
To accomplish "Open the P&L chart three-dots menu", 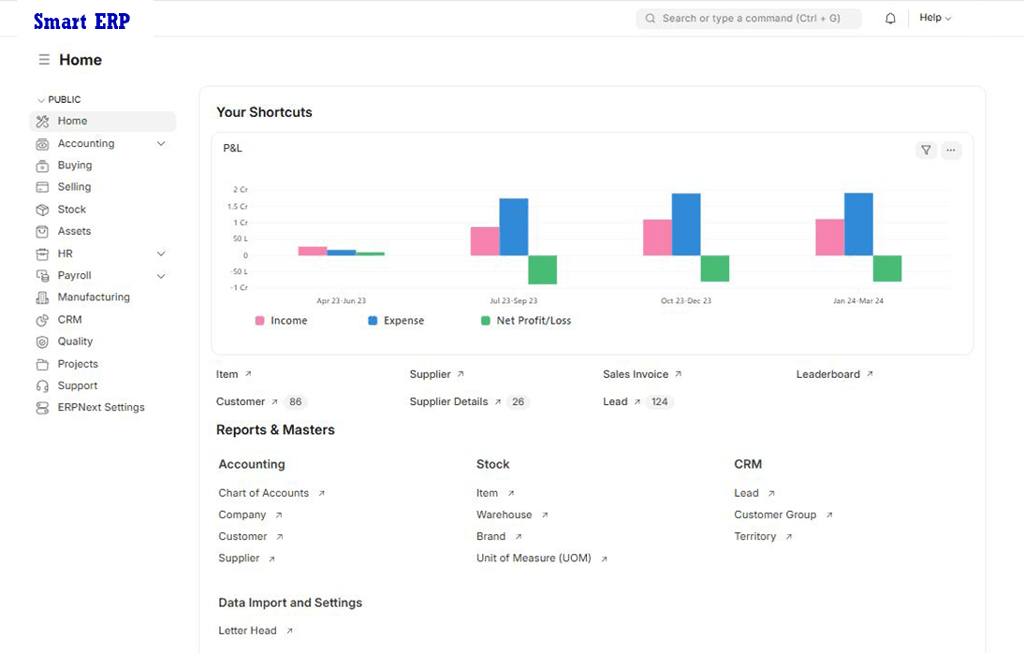I will (x=951, y=150).
